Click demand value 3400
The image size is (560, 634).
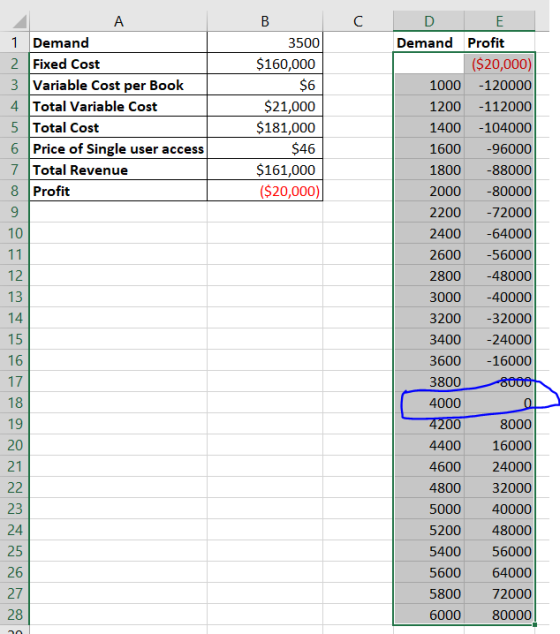(429, 339)
